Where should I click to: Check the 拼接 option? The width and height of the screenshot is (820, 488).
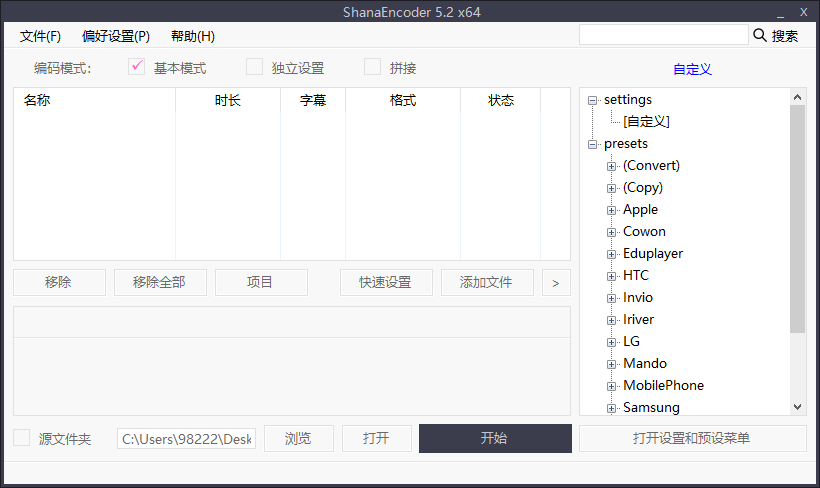(x=373, y=67)
